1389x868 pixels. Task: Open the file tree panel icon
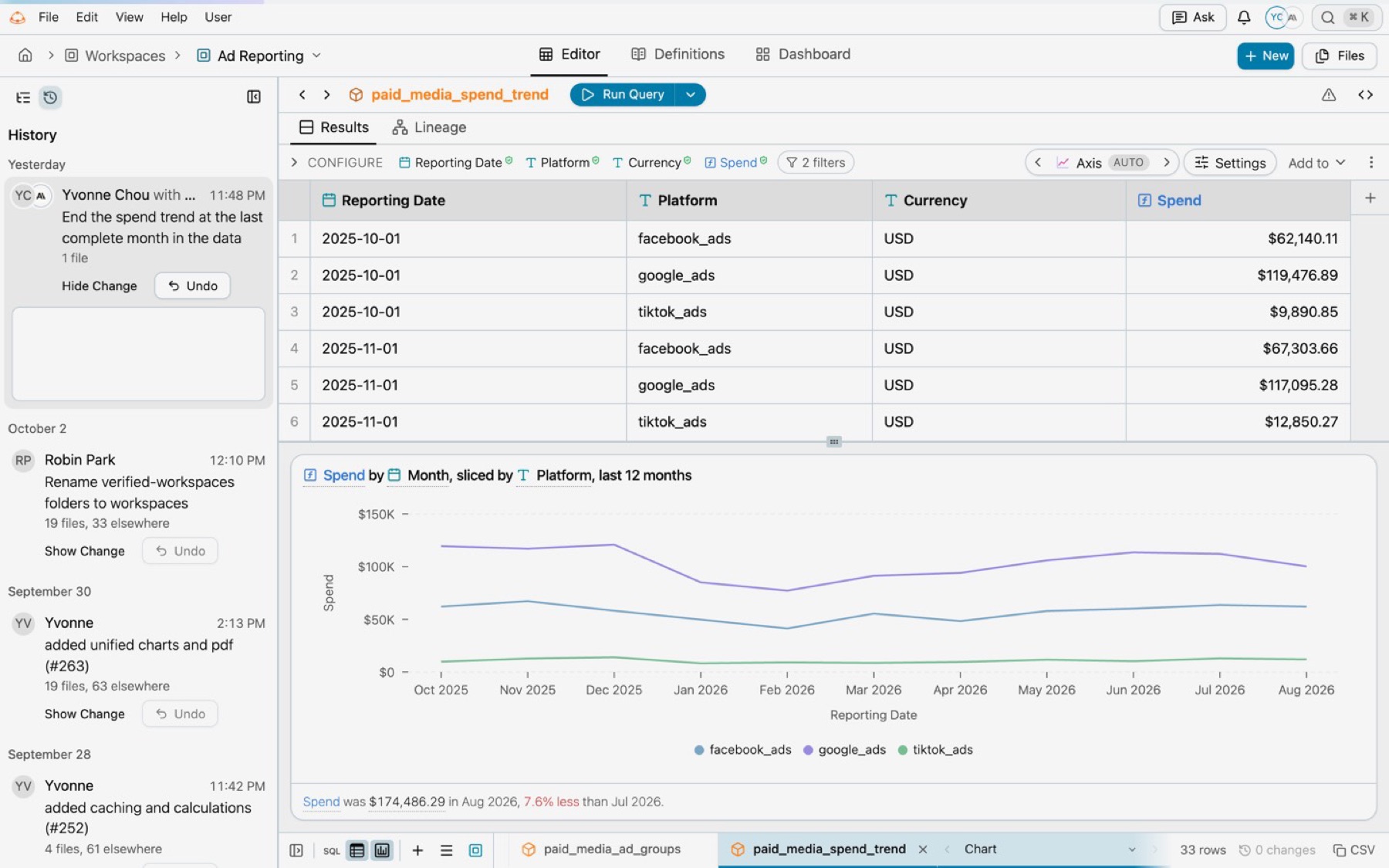(x=23, y=97)
